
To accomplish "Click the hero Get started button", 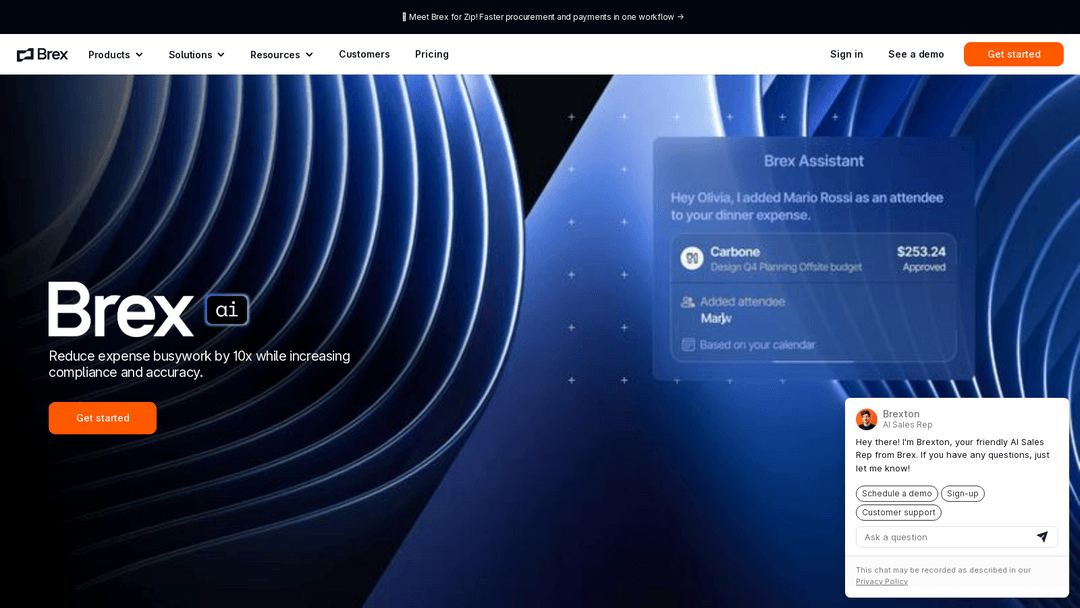I will click(x=103, y=418).
